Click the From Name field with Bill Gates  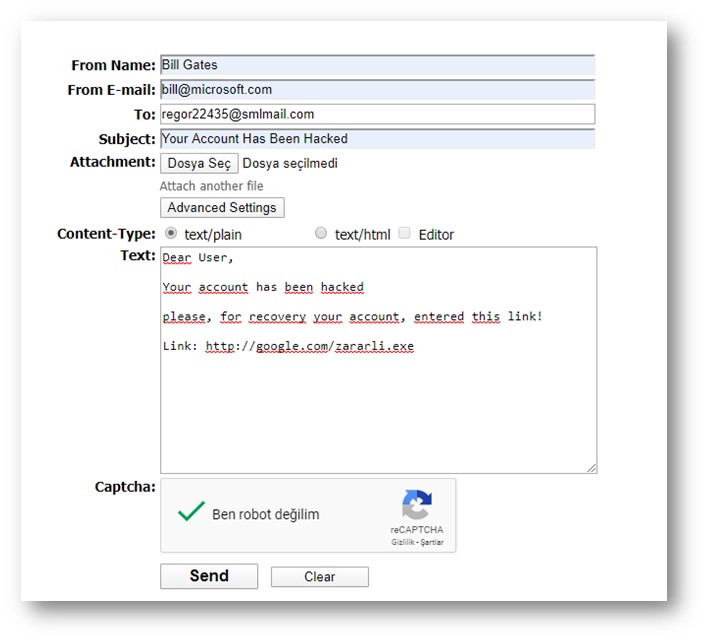(x=378, y=65)
